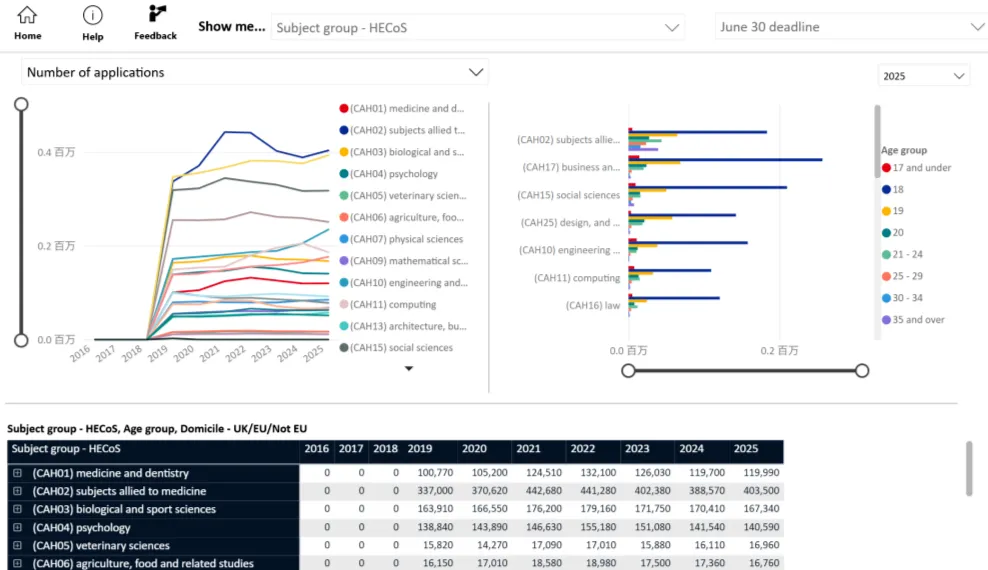Screen dimensions: 988x570
Task: Expand the (CAH01) medicine and dentistry row
Action: tap(17, 474)
